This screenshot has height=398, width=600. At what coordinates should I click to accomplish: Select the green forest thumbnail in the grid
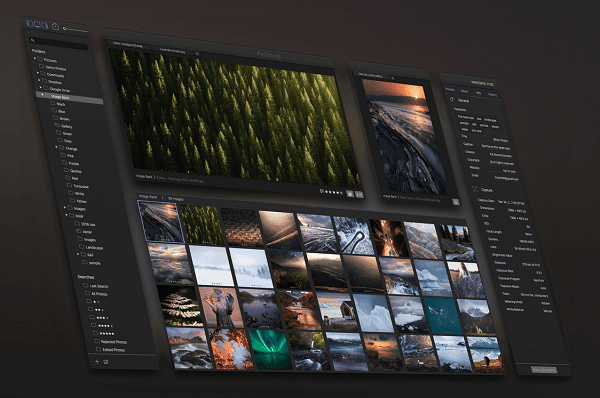click(202, 225)
